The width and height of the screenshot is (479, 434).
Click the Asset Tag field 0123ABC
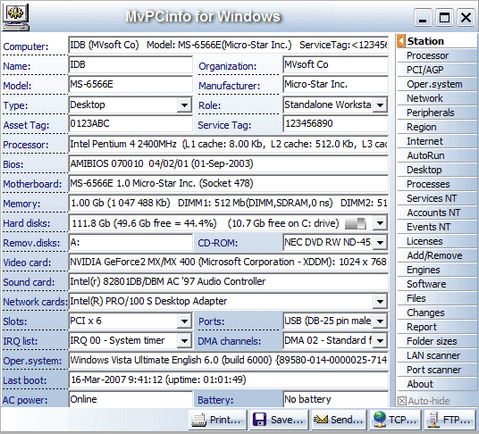click(130, 124)
